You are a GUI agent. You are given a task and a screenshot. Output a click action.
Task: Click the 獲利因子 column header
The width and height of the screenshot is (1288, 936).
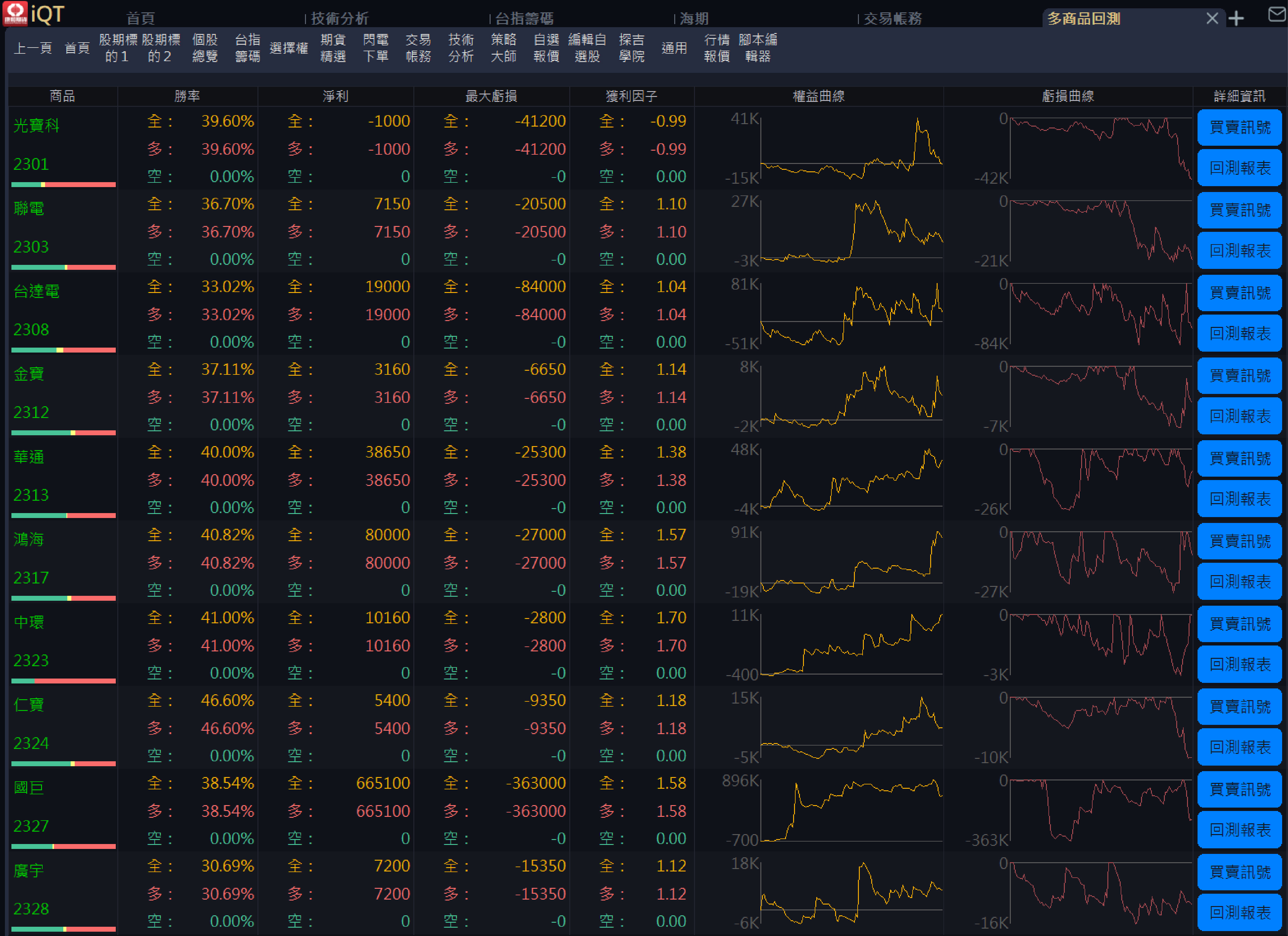coord(631,96)
